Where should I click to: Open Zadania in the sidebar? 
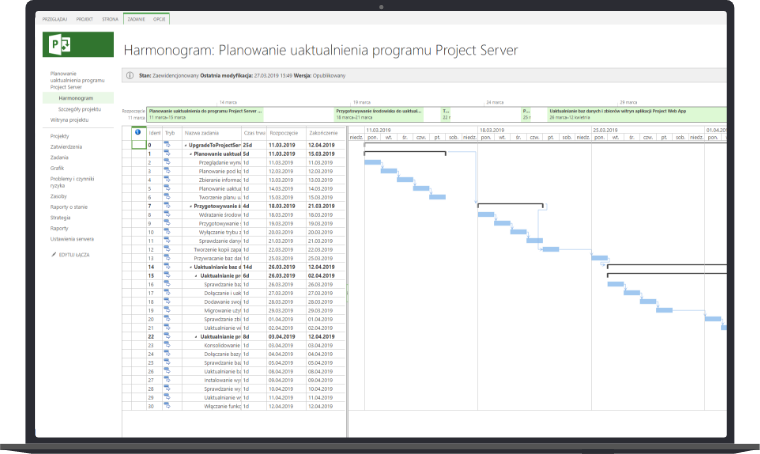tap(59, 157)
